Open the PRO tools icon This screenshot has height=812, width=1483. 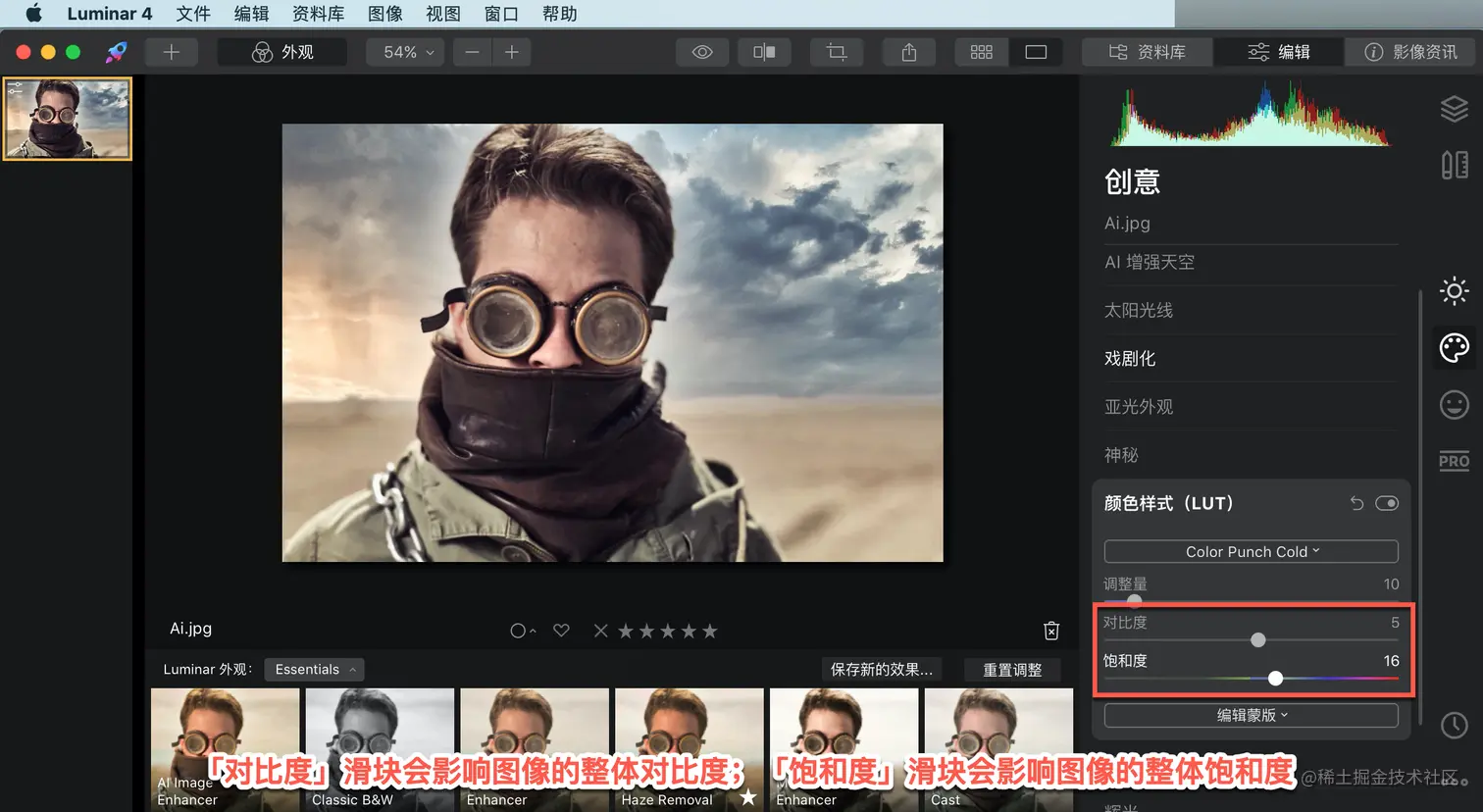[x=1454, y=461]
